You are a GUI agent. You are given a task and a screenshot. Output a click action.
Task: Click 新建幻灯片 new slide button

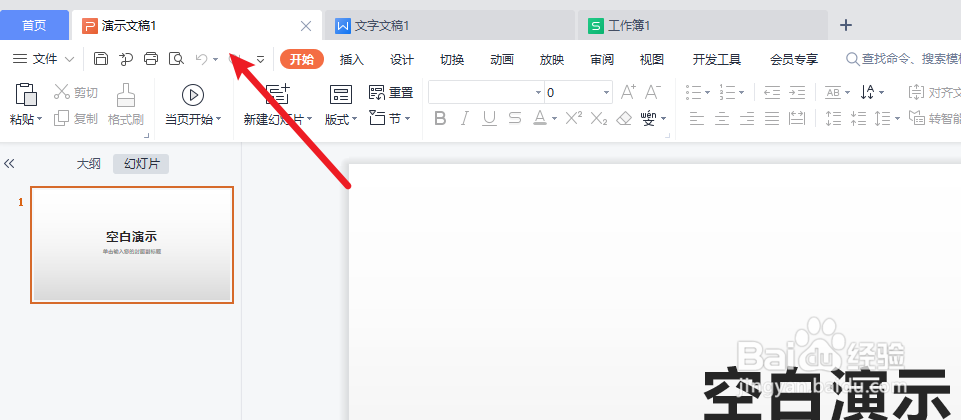click(x=278, y=104)
